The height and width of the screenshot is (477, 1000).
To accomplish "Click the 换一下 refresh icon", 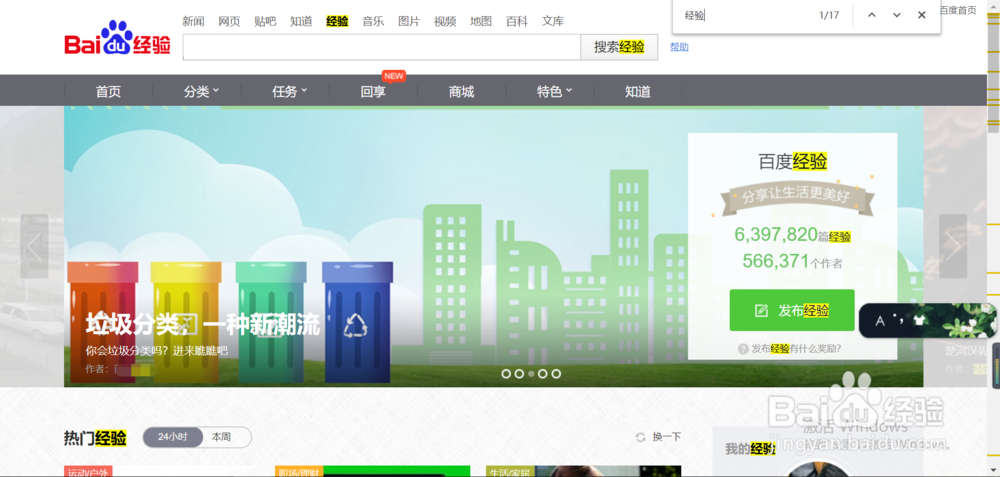I will [x=641, y=437].
